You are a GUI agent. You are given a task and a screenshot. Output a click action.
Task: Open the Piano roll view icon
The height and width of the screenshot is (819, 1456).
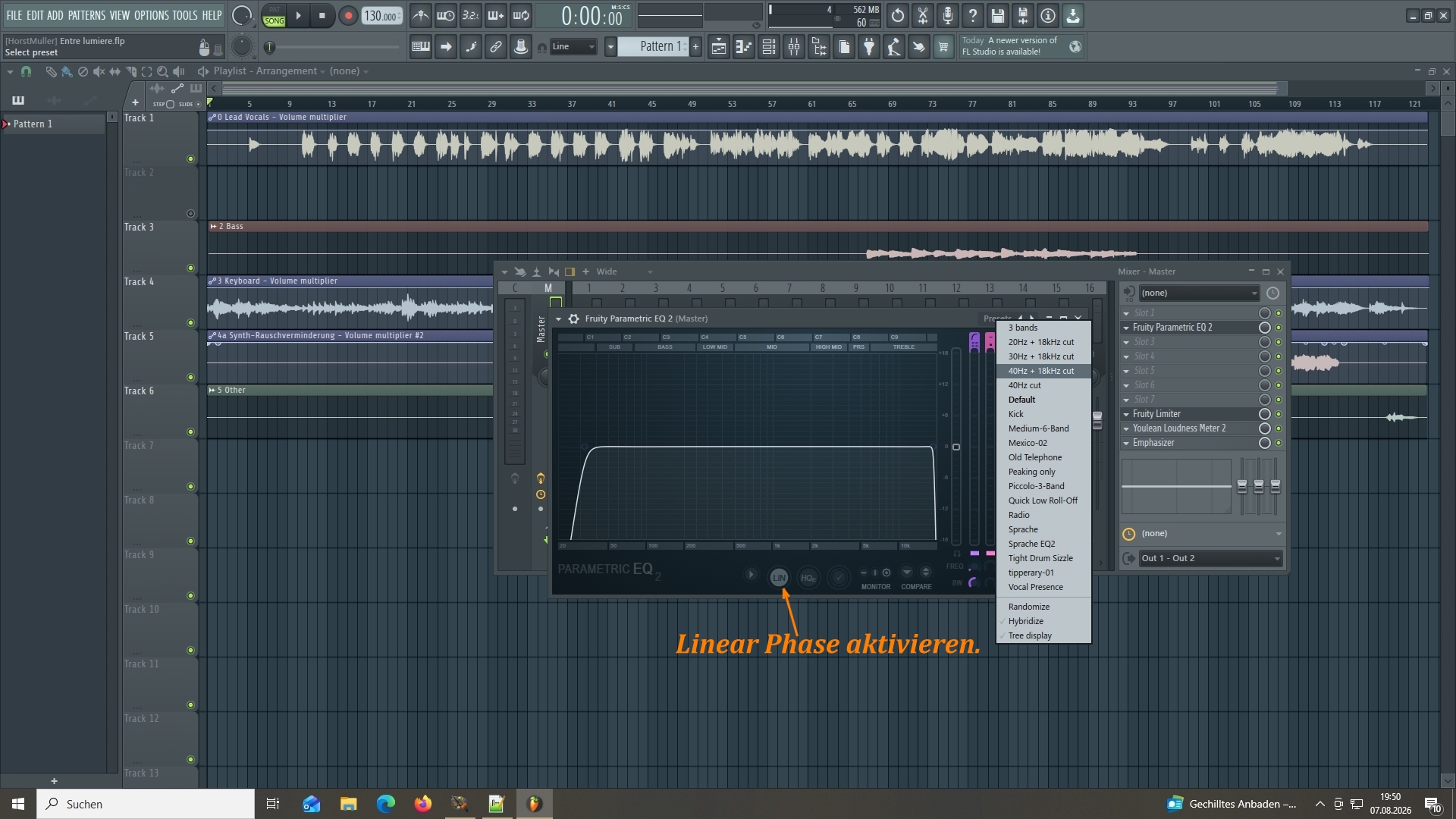743,47
